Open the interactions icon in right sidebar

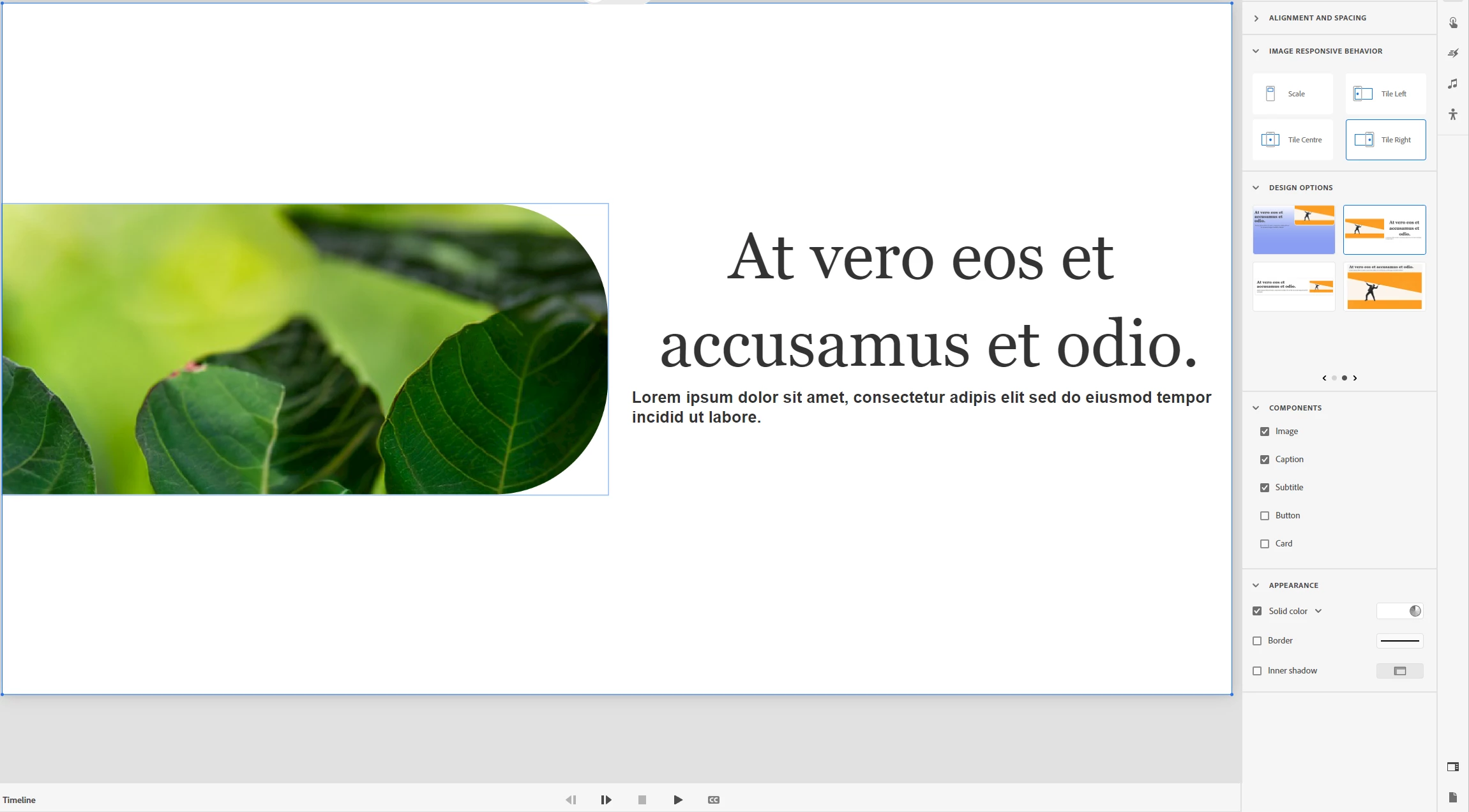(1453, 22)
